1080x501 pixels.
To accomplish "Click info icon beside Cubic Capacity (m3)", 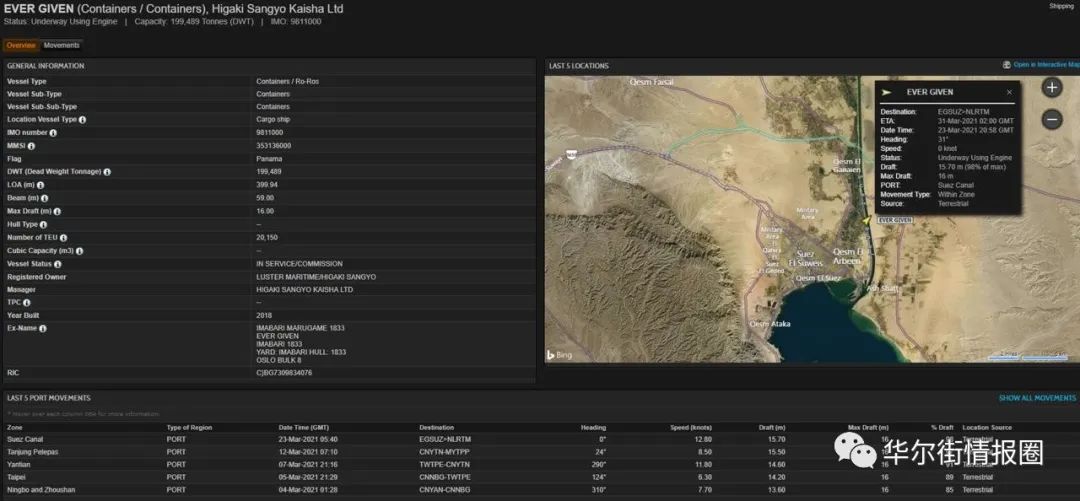I will (x=80, y=252).
